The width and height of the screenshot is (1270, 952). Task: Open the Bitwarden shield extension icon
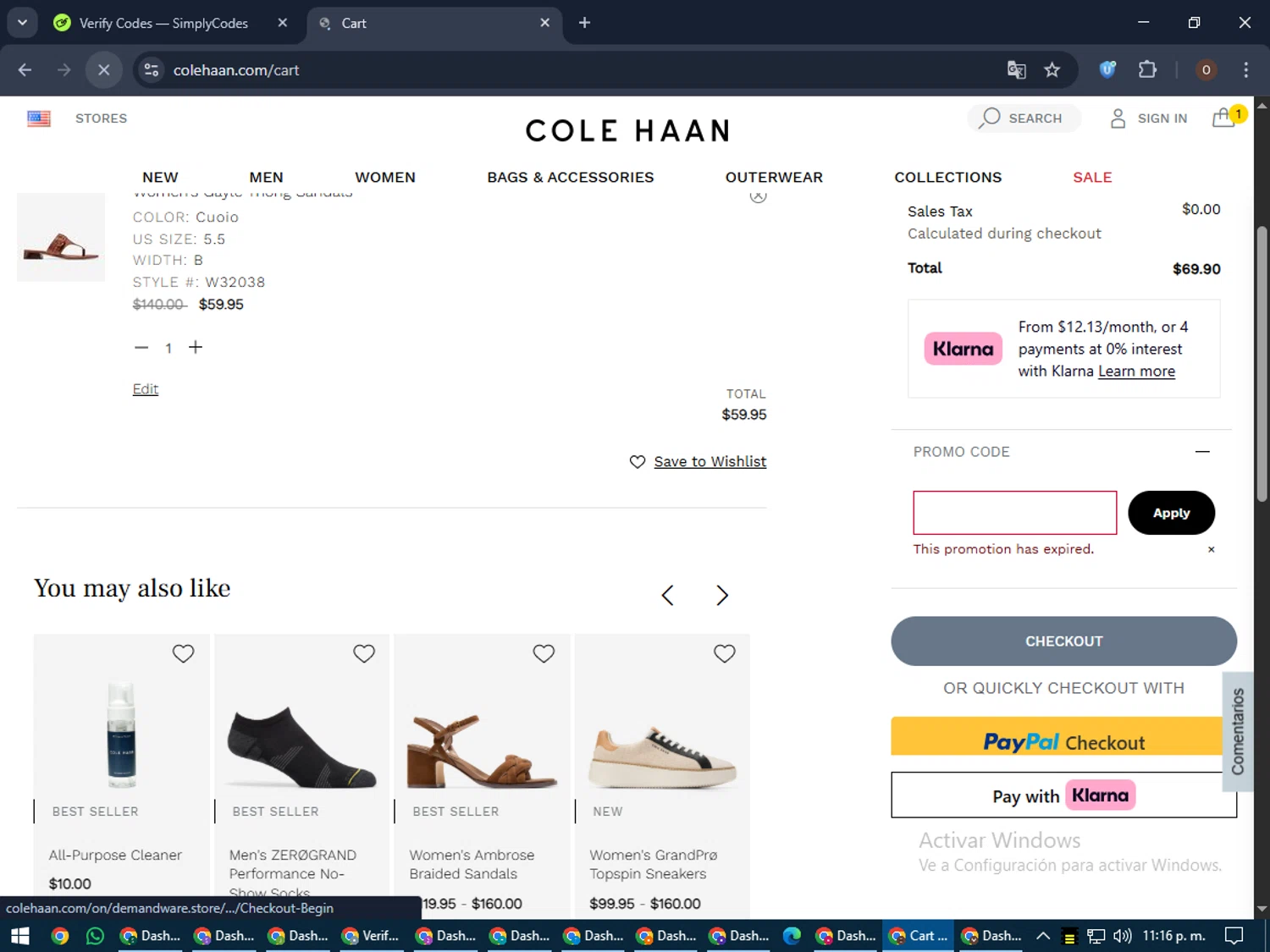pos(1107,70)
